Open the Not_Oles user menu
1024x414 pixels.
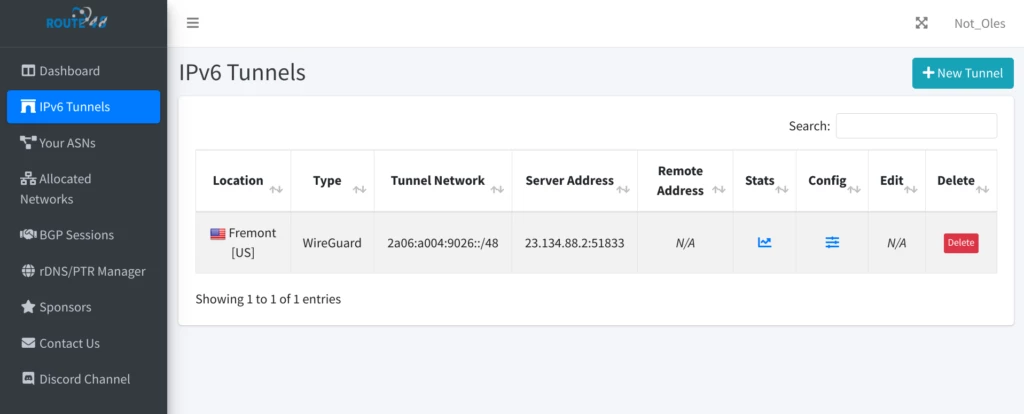click(979, 23)
